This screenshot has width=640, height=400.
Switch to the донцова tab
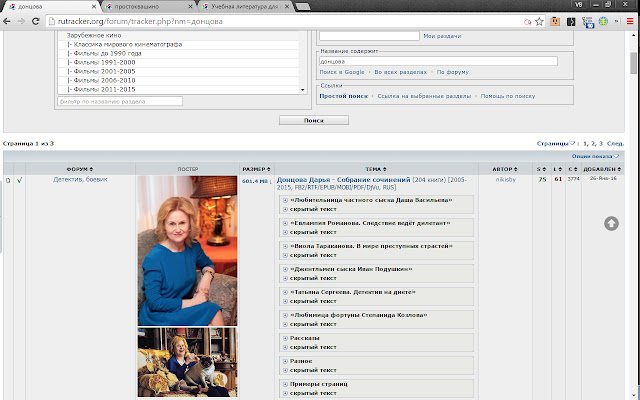(x=51, y=7)
